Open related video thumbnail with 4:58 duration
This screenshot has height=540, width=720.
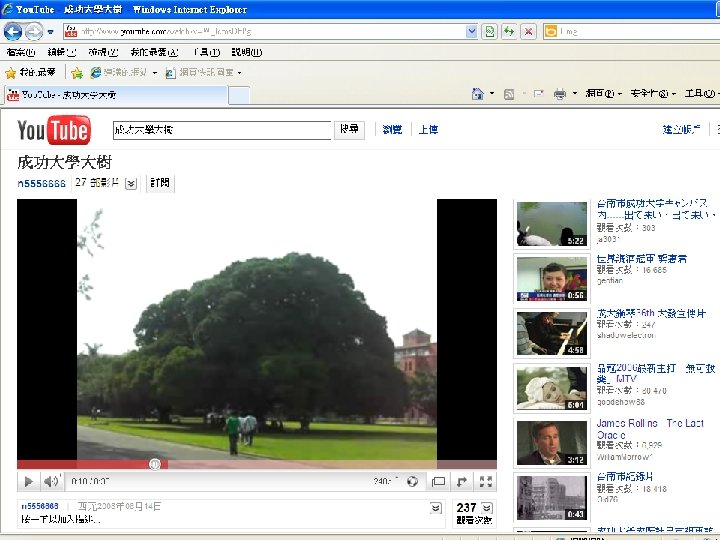click(x=551, y=333)
